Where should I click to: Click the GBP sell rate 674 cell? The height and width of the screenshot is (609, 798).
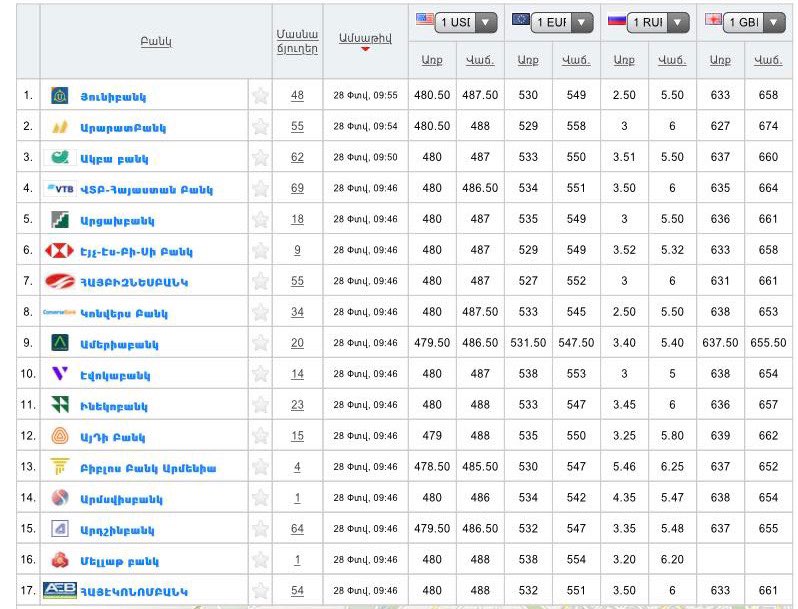768,126
